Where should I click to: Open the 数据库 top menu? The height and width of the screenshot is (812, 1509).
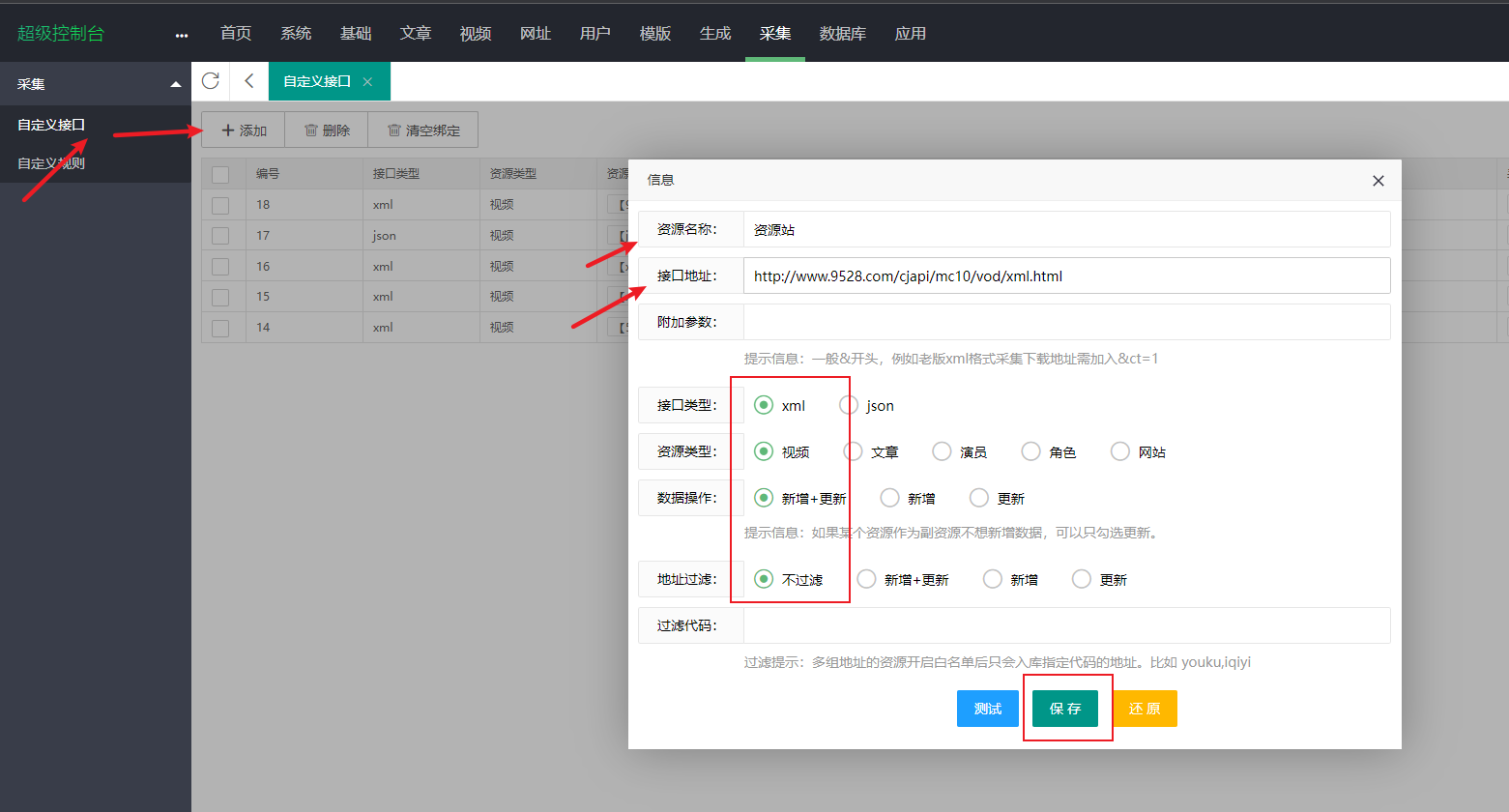pos(842,34)
